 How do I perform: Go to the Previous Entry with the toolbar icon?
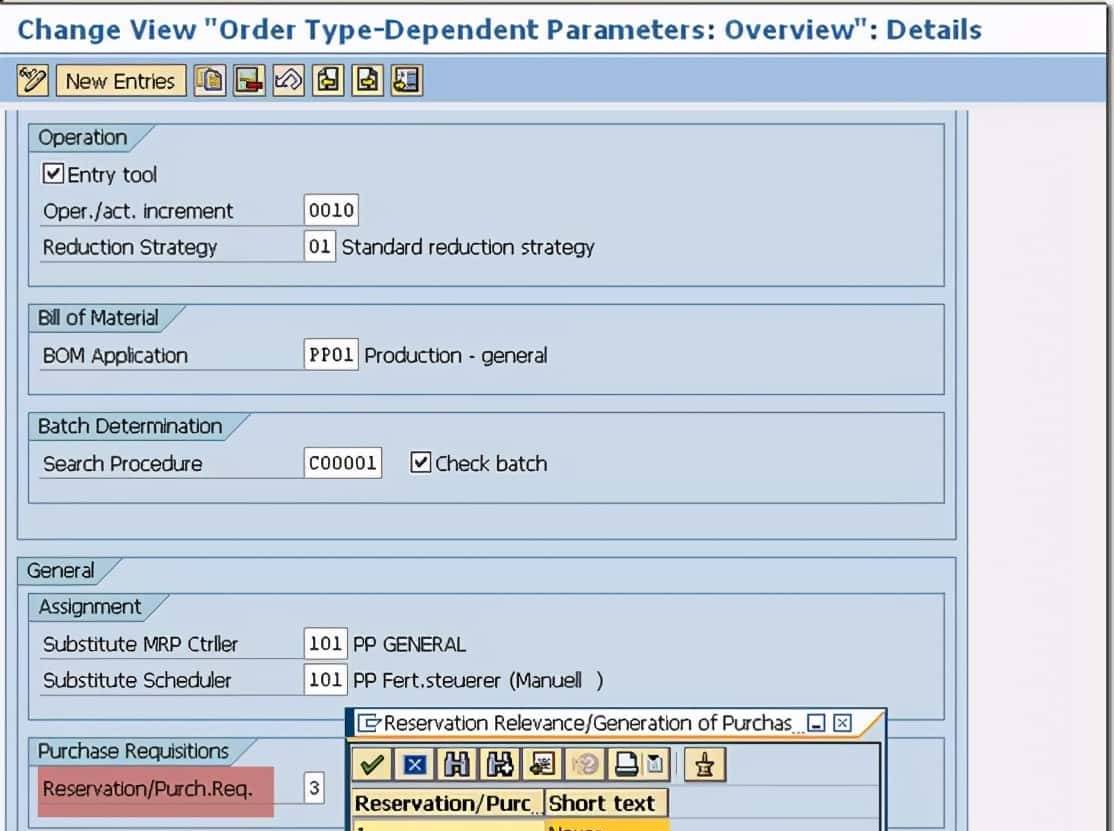(x=328, y=80)
